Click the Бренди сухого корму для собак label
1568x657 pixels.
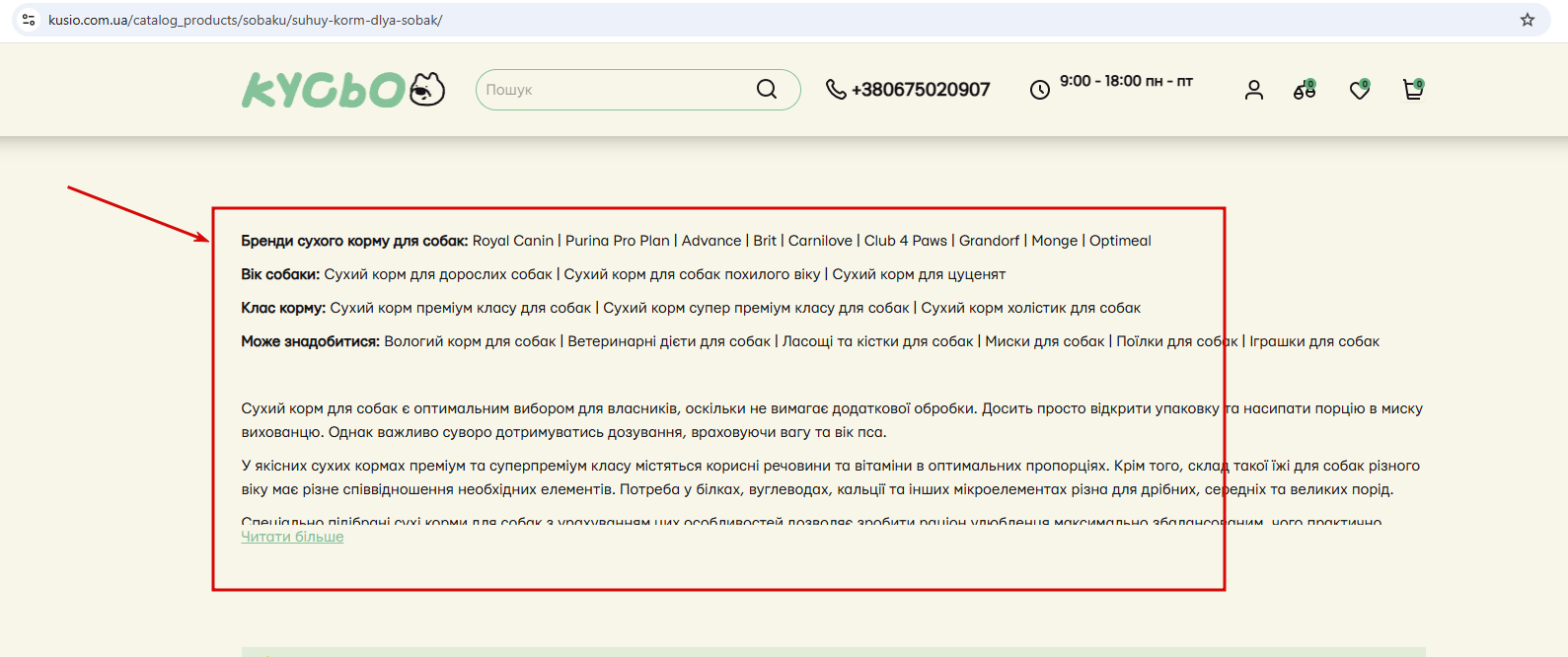[x=354, y=241]
